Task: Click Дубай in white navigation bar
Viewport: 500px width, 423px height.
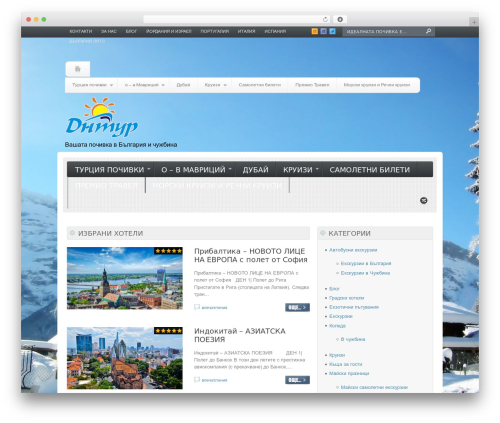Action: [x=183, y=85]
